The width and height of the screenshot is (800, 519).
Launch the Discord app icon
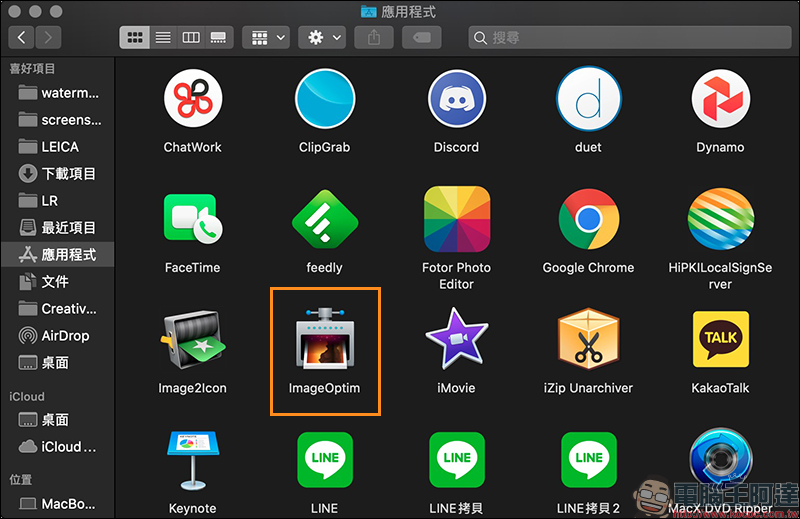(x=456, y=99)
